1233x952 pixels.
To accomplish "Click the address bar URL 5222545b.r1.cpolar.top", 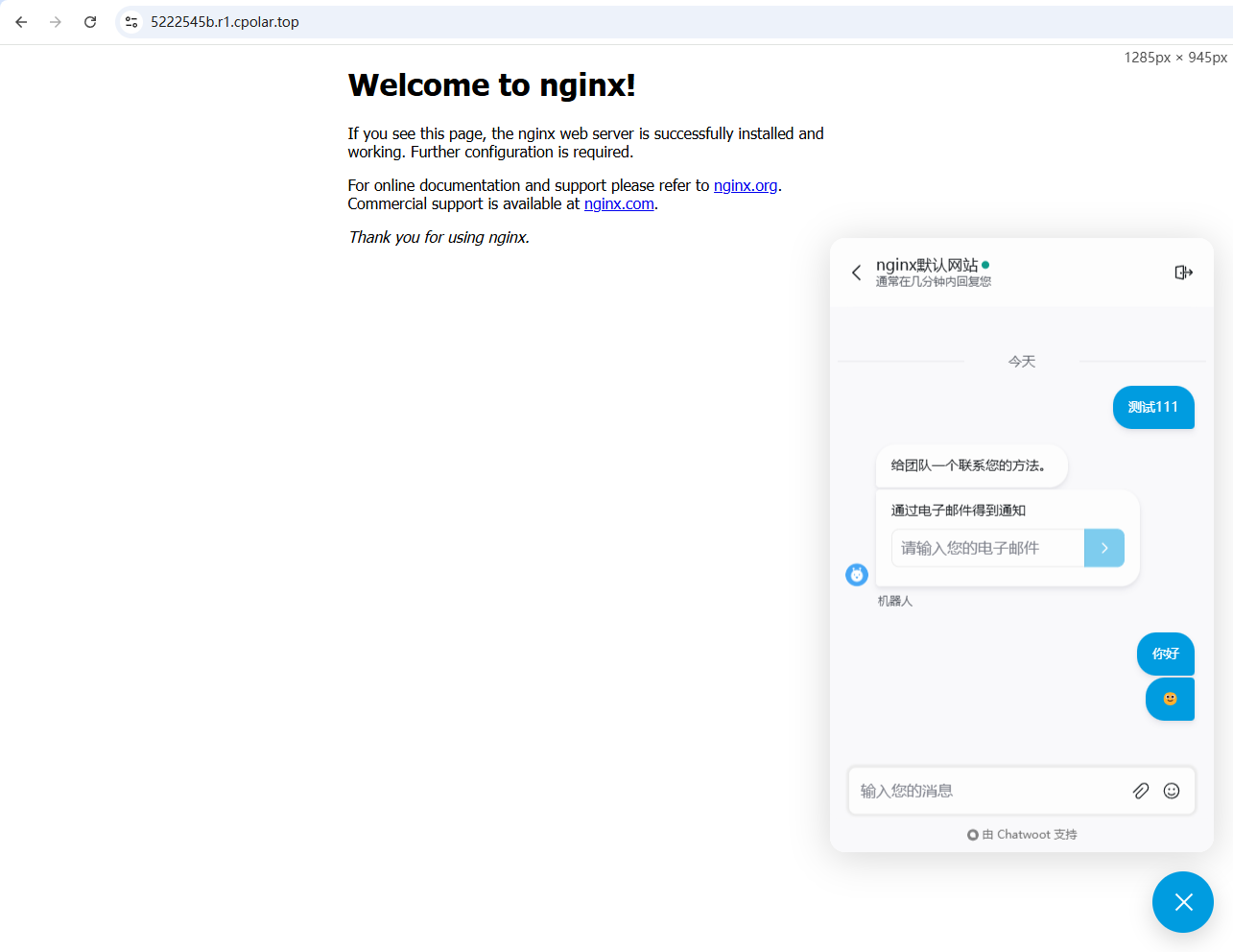I will 225,22.
